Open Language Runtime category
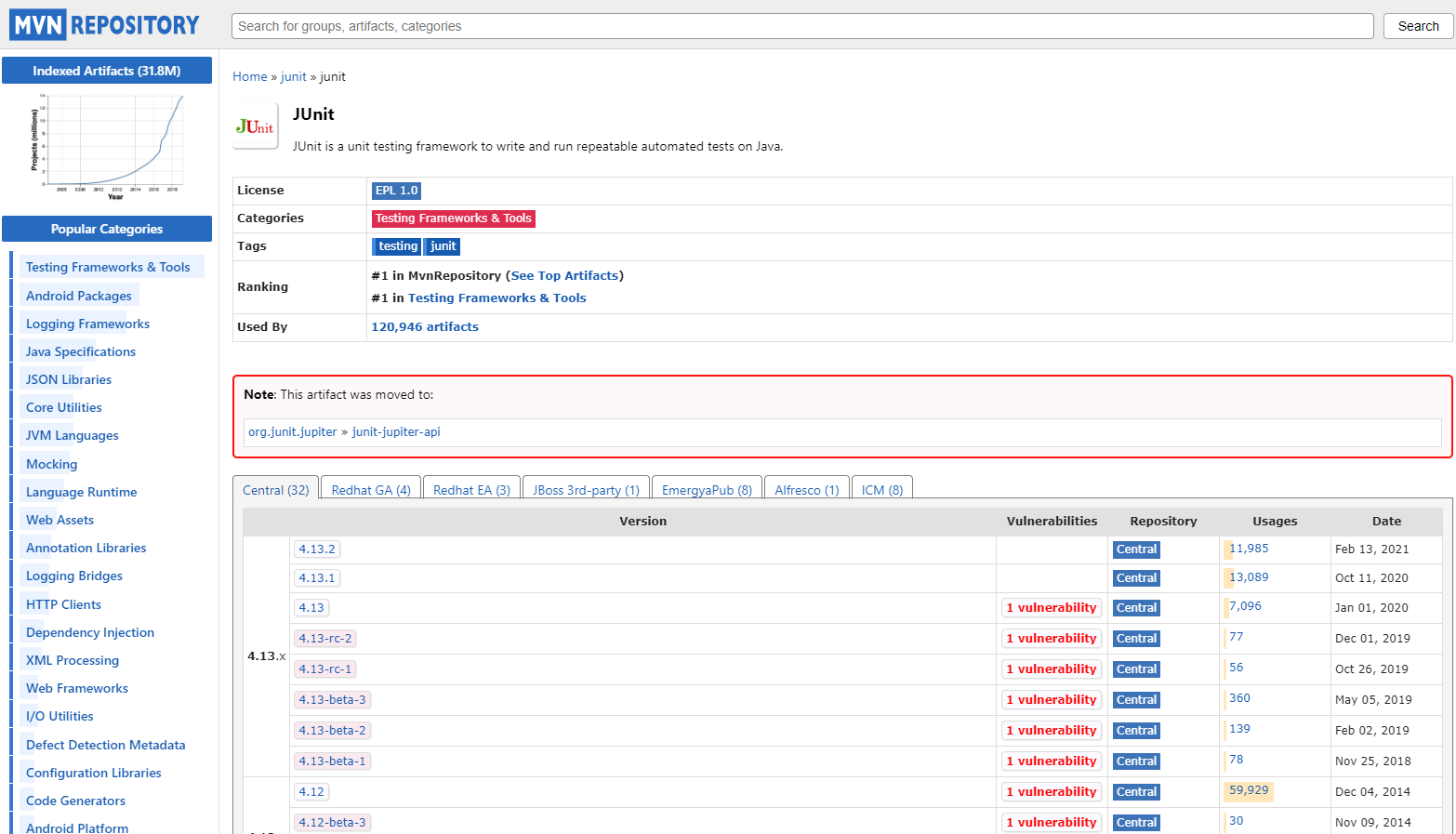1456x834 pixels. pyautogui.click(x=82, y=492)
